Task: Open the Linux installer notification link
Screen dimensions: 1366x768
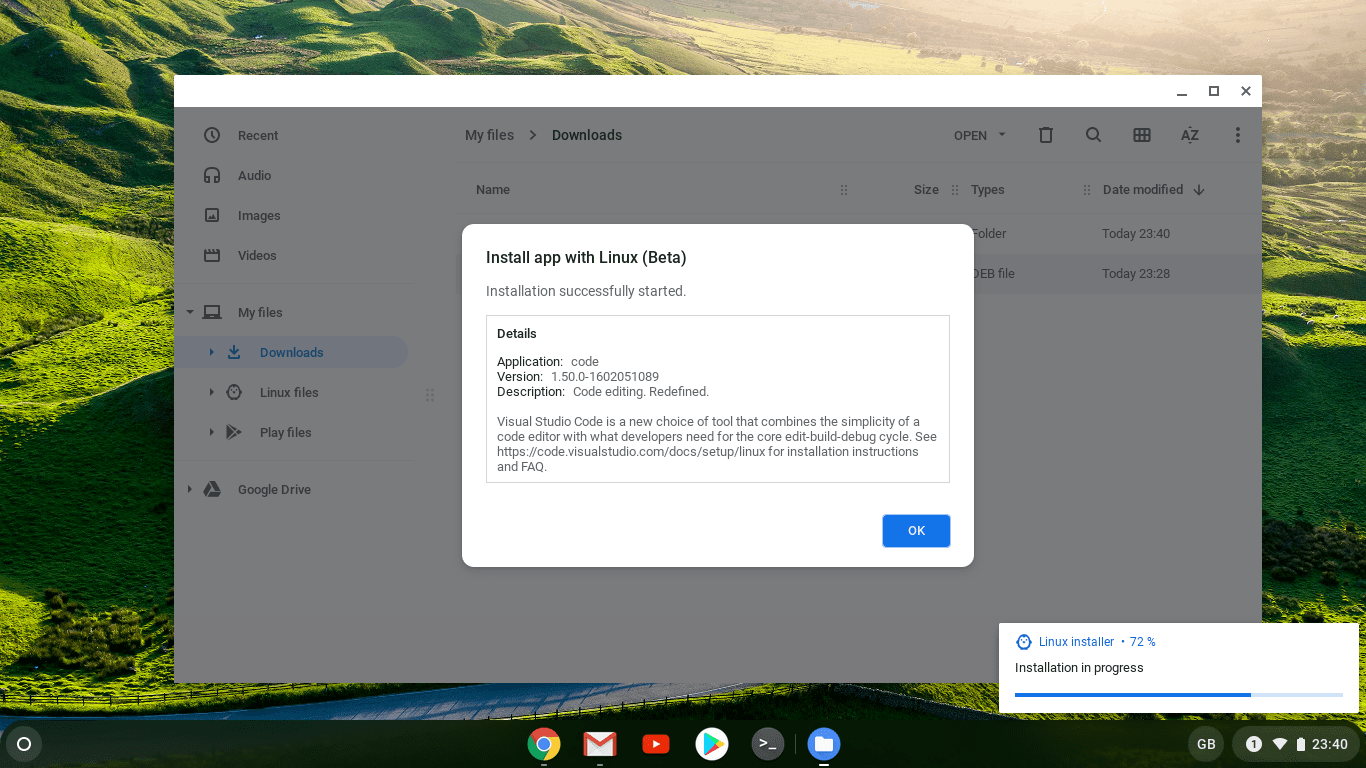Action: 1076,641
